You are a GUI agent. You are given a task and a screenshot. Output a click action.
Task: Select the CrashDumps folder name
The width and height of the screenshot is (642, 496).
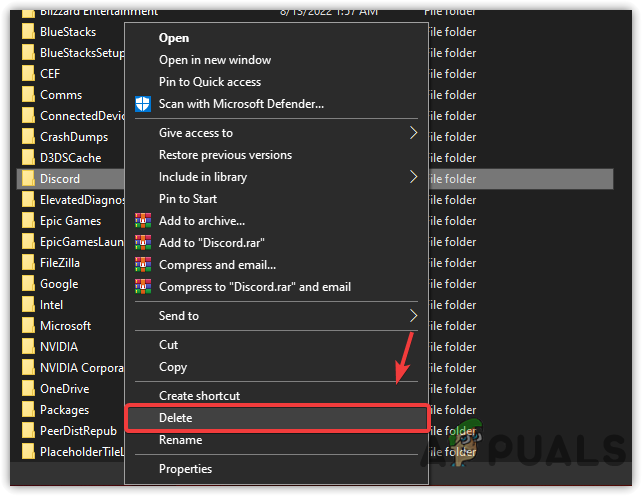coord(74,137)
